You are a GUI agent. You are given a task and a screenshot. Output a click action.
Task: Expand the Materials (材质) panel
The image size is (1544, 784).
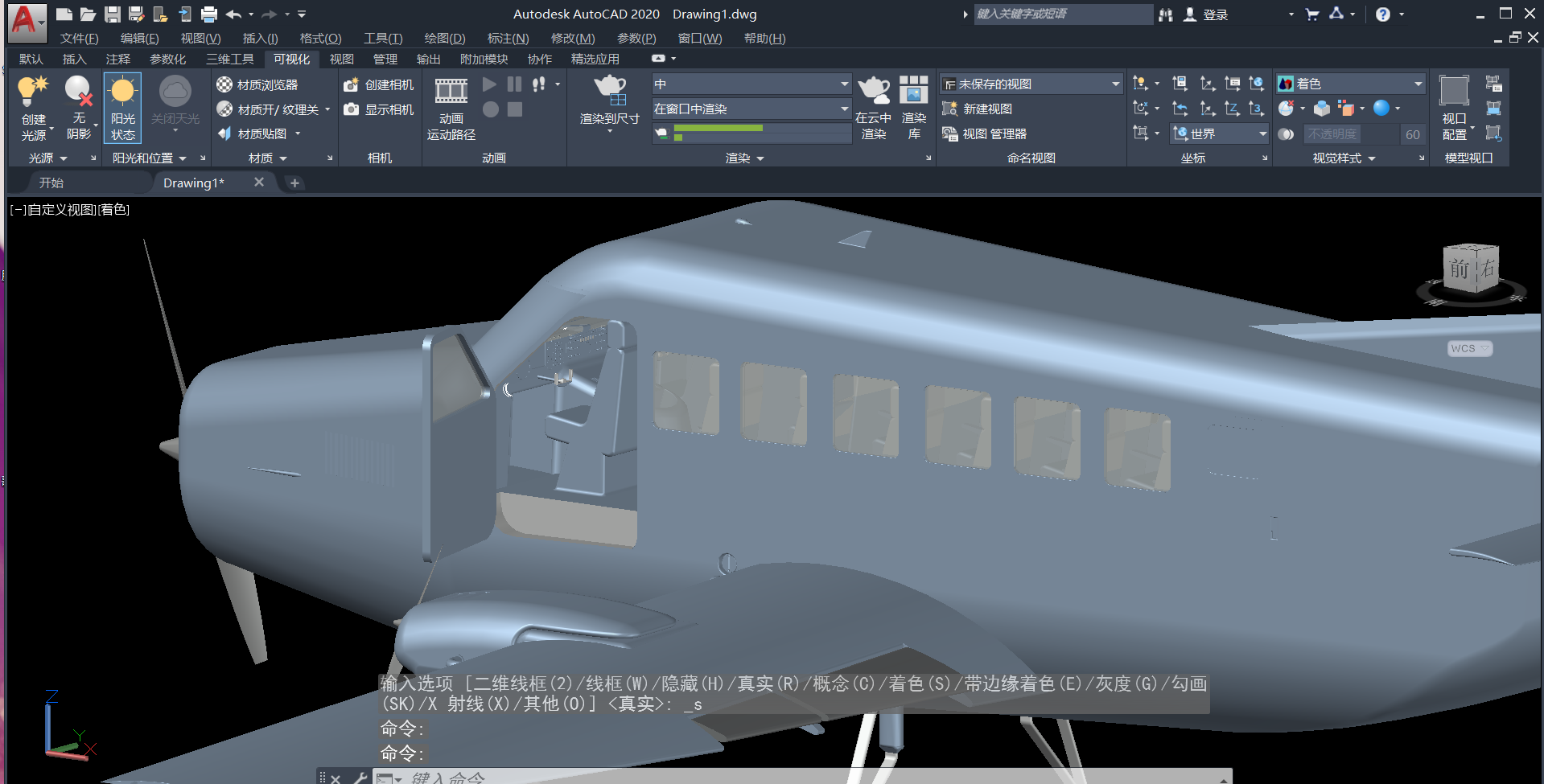(267, 158)
